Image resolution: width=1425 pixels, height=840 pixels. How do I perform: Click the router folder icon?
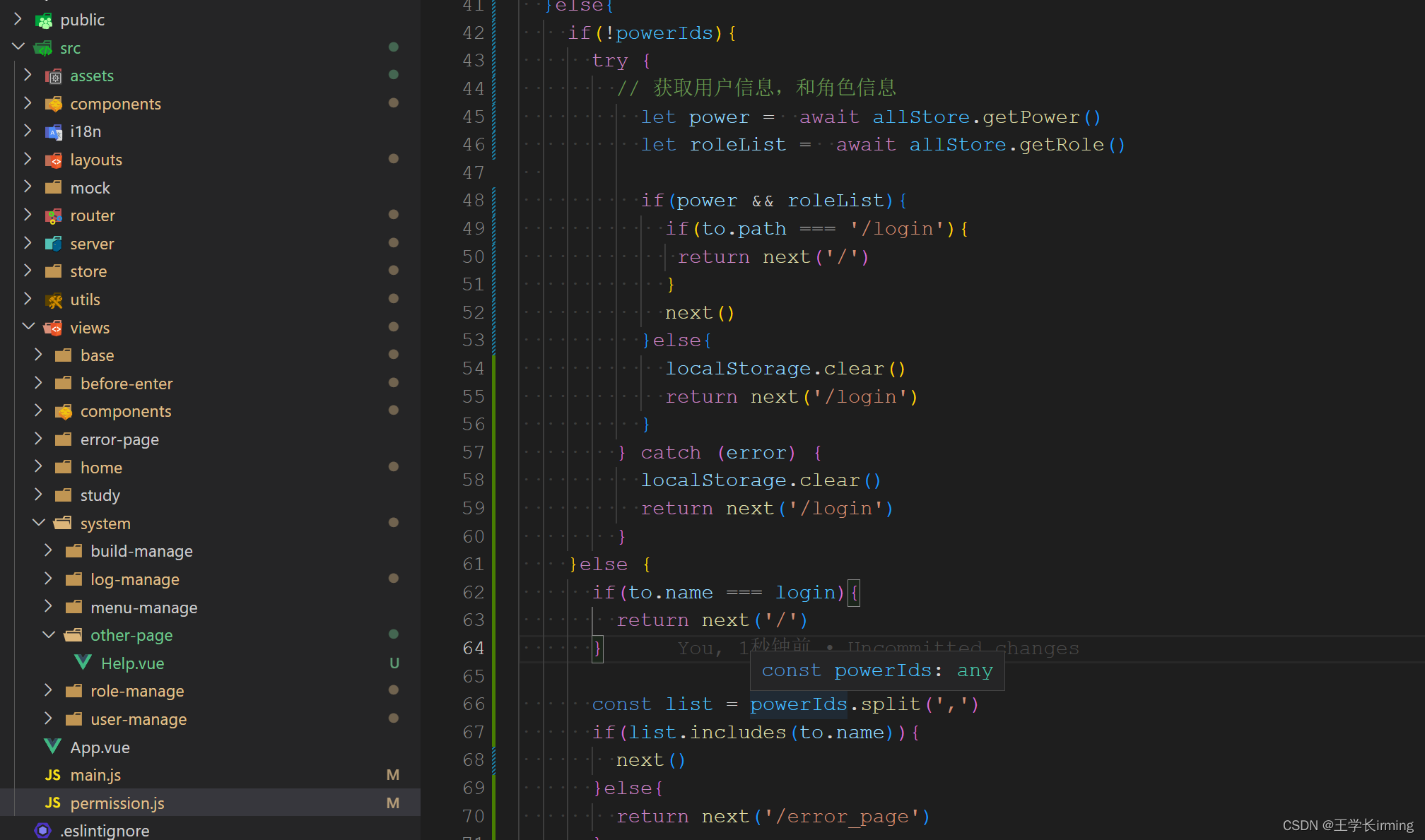tap(54, 216)
